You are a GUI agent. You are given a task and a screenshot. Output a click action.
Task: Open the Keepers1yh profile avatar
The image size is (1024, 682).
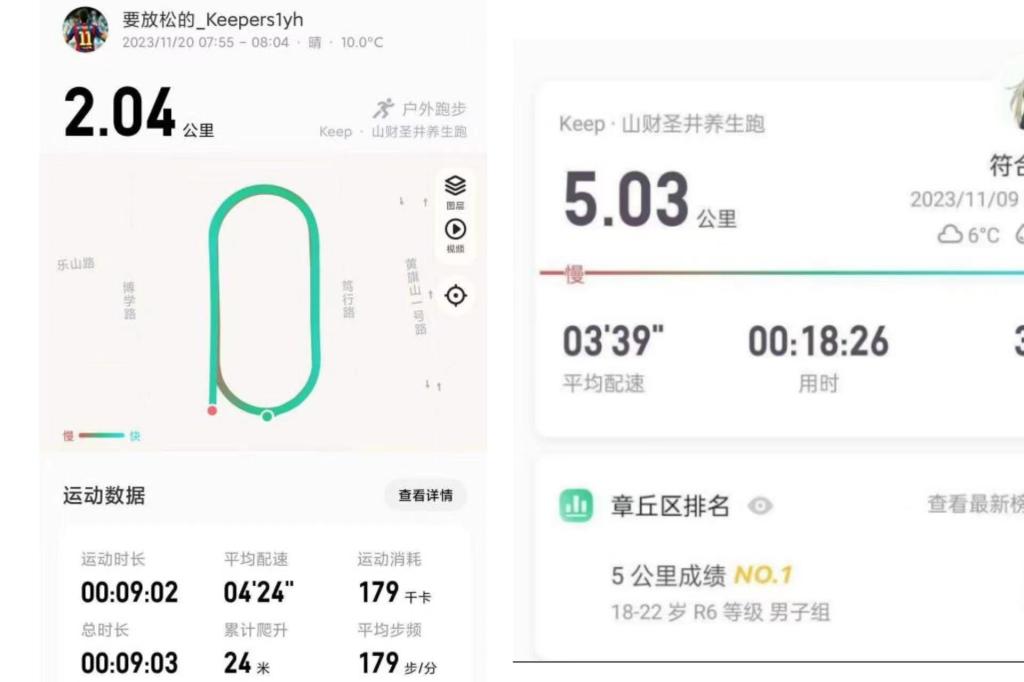tap(86, 29)
